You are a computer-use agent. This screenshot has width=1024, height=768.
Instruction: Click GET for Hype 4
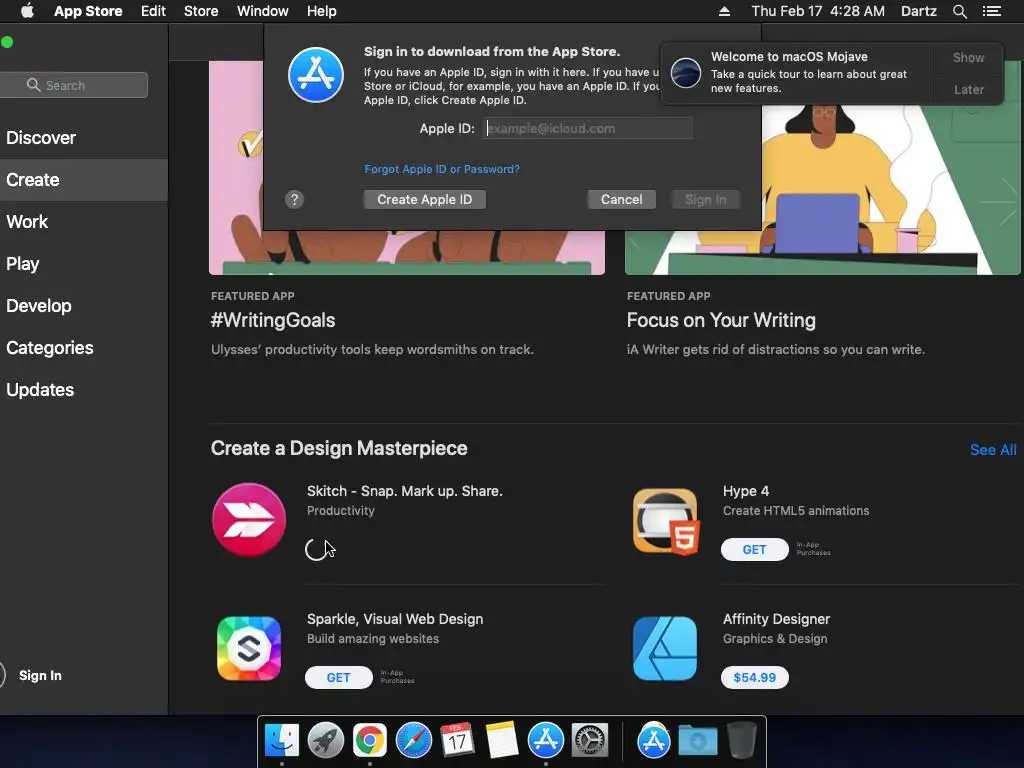pos(754,549)
